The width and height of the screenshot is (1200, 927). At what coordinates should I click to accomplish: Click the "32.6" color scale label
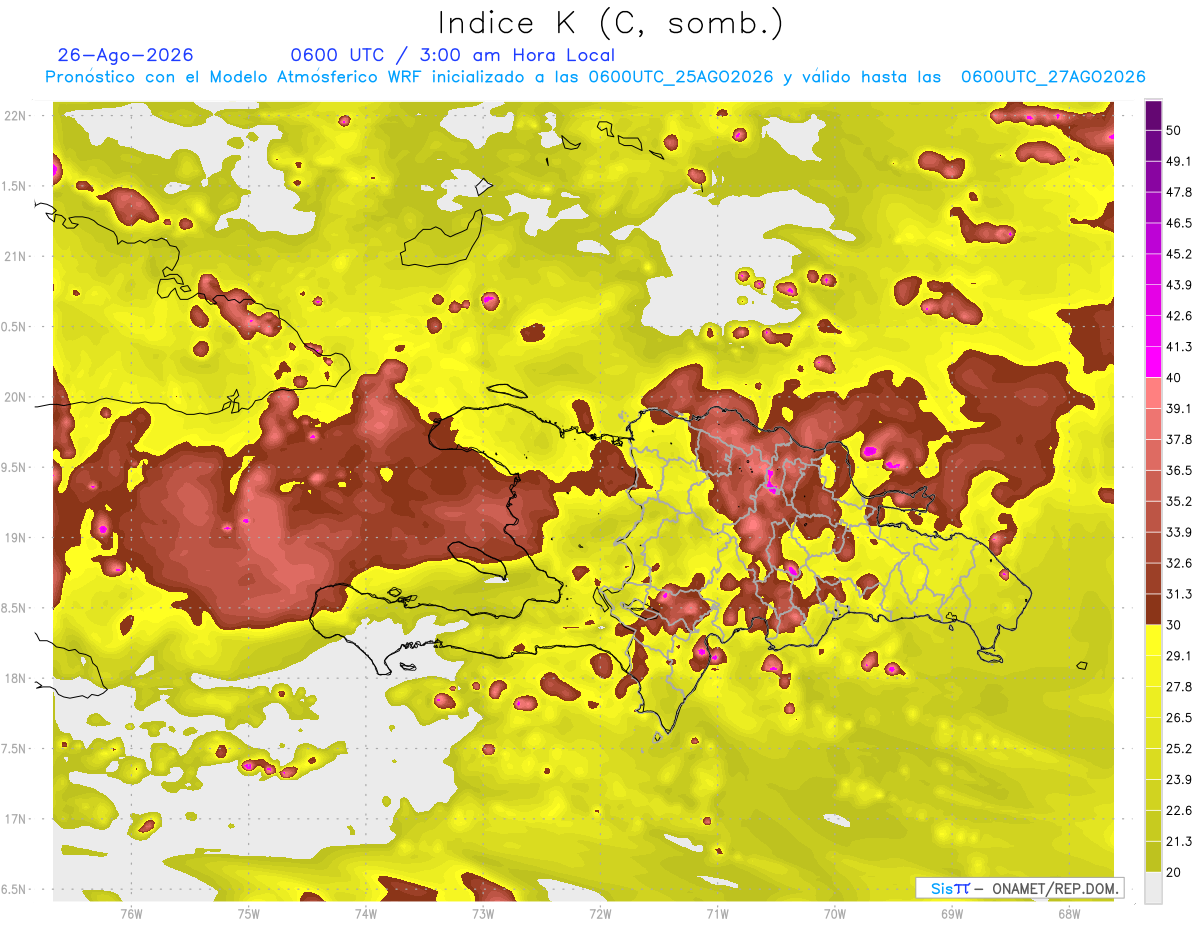pos(1179,563)
